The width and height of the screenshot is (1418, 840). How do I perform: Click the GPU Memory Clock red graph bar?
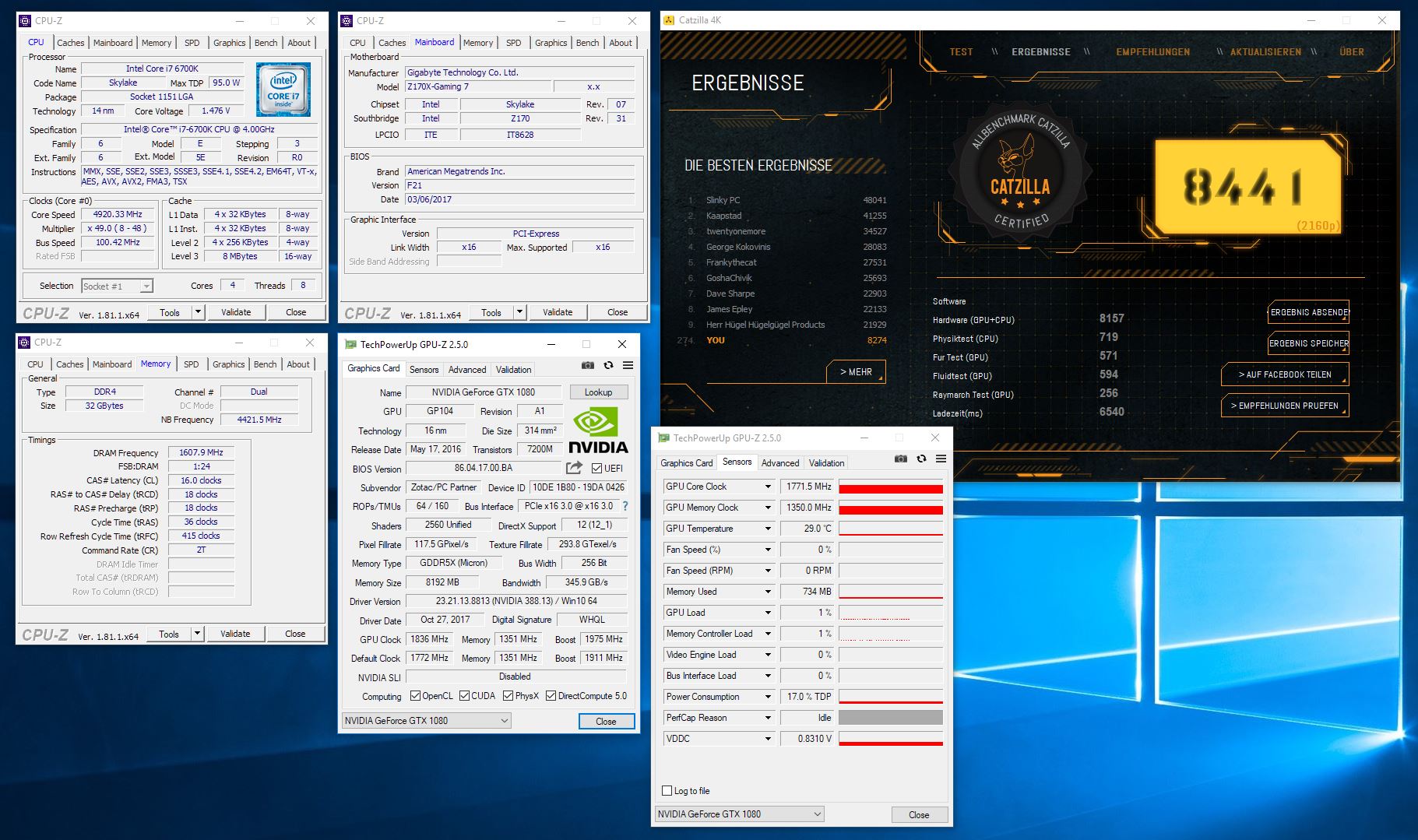coord(891,510)
